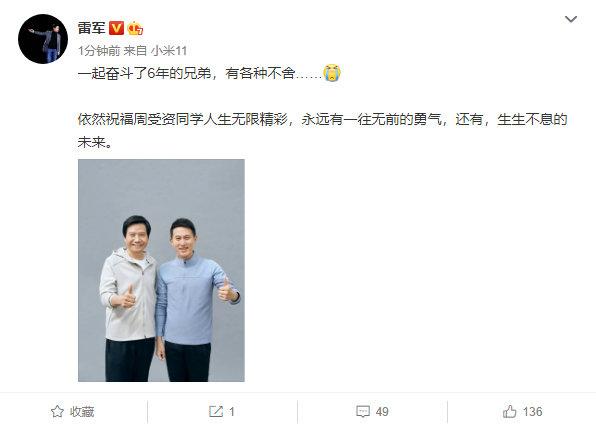Click the repost share icon
This screenshot has height=430, width=596.
click(216, 411)
